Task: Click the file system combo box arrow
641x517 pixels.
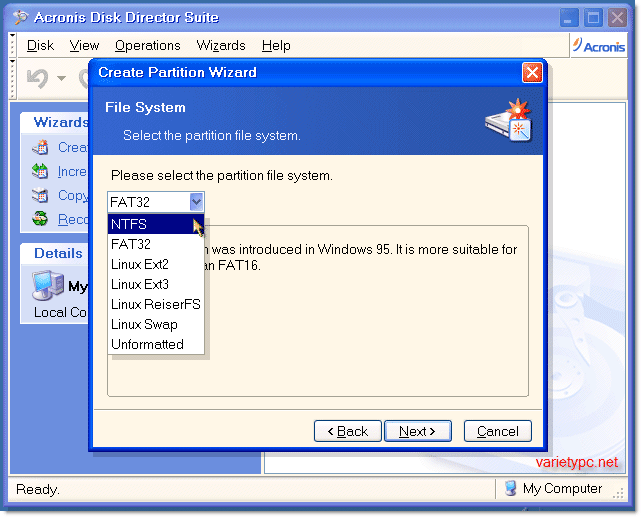Action: click(196, 202)
